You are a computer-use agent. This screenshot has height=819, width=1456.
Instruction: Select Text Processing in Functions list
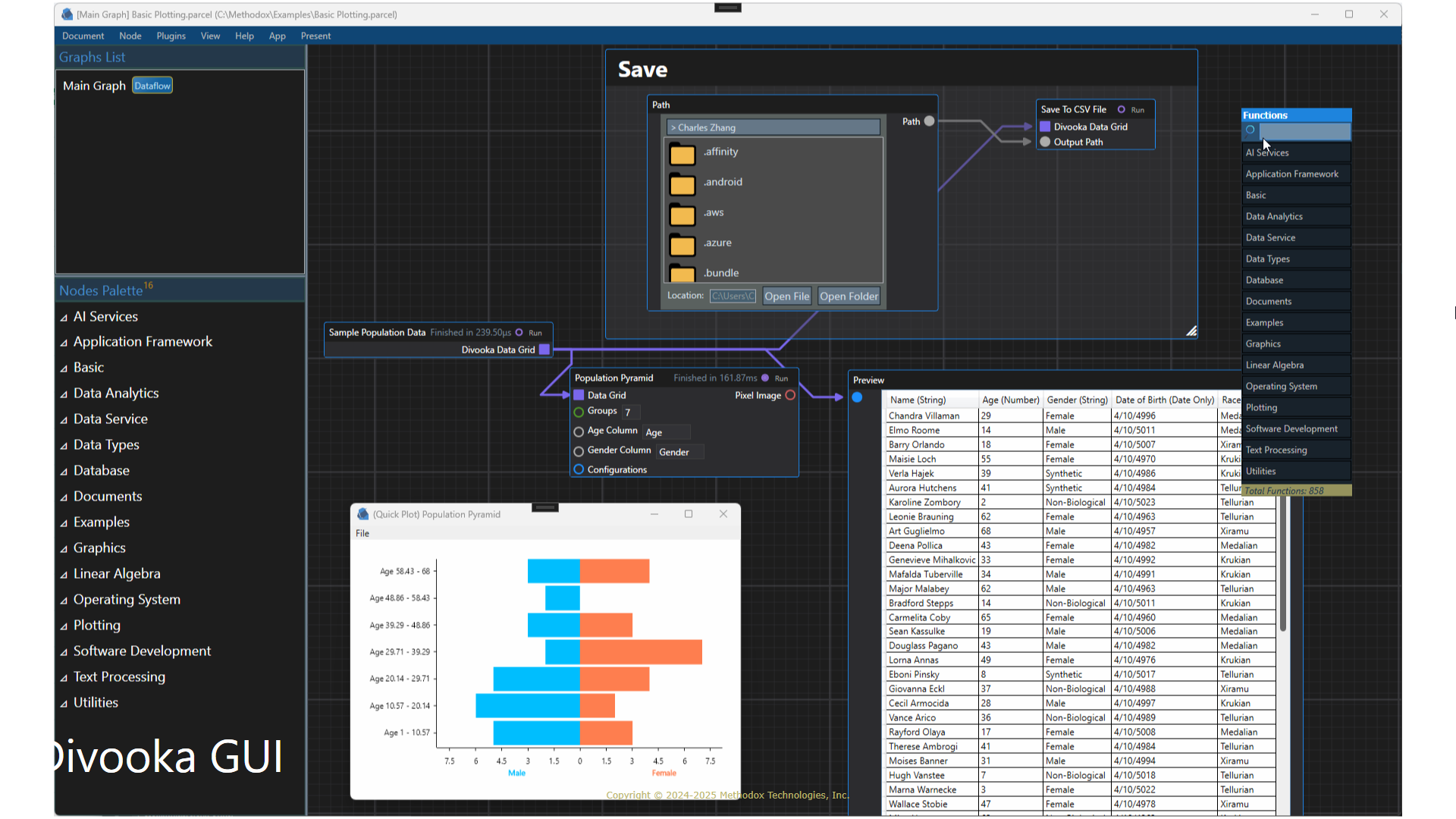pos(1295,450)
